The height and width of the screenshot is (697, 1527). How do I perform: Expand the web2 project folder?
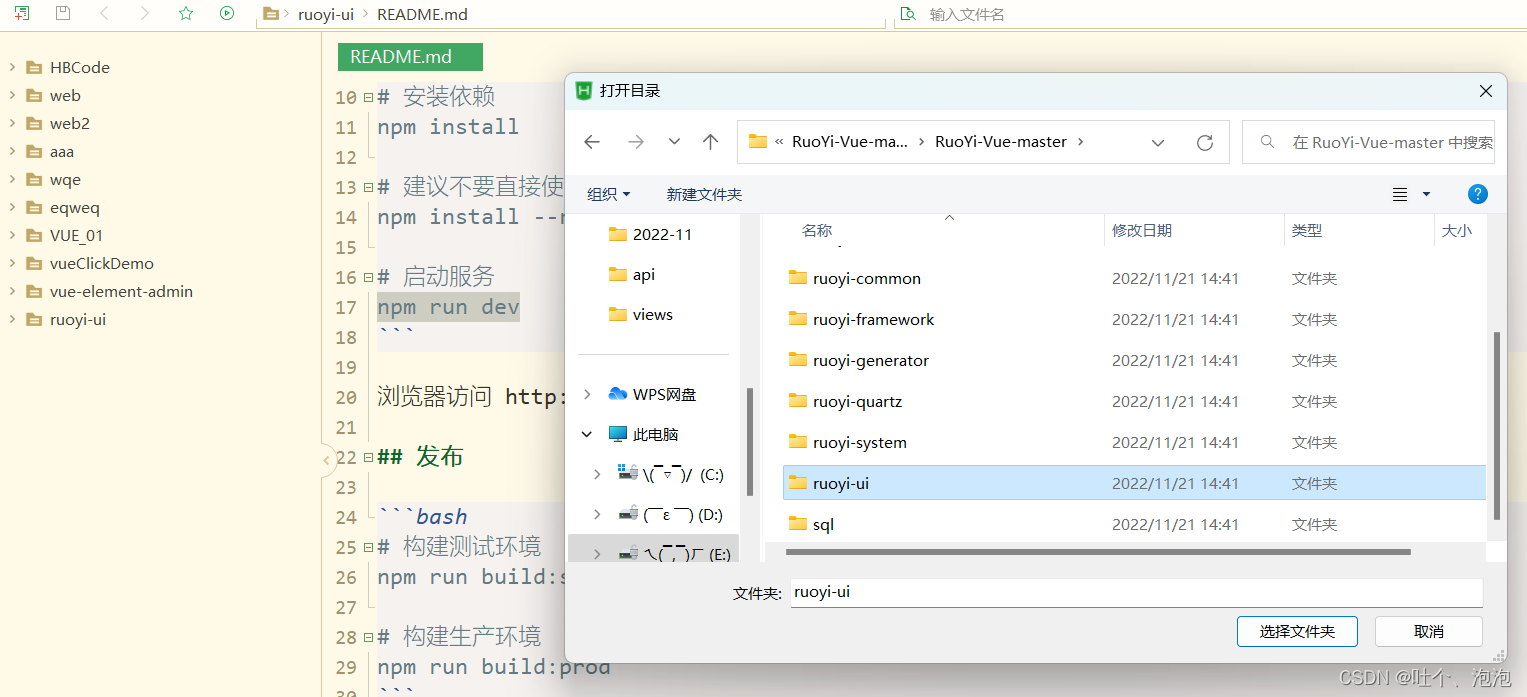pos(12,124)
